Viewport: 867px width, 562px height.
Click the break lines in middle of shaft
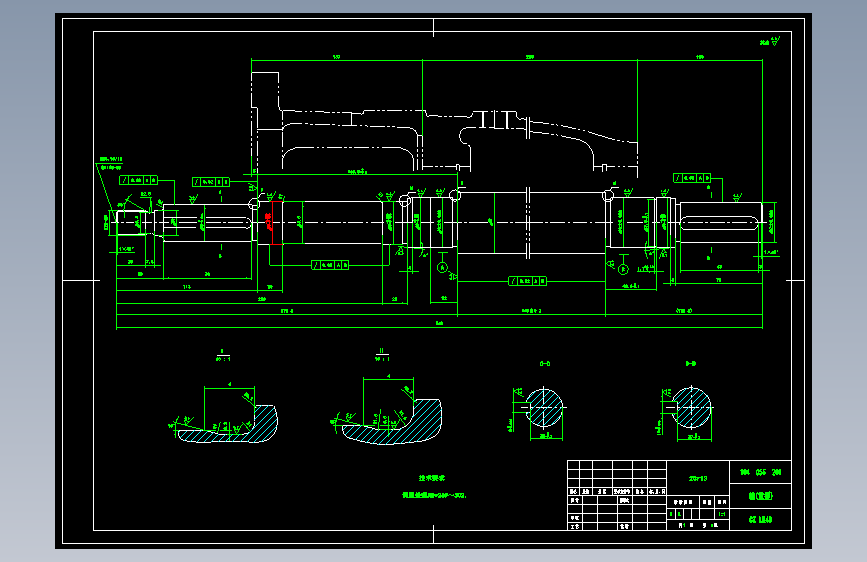pyautogui.click(x=528, y=223)
